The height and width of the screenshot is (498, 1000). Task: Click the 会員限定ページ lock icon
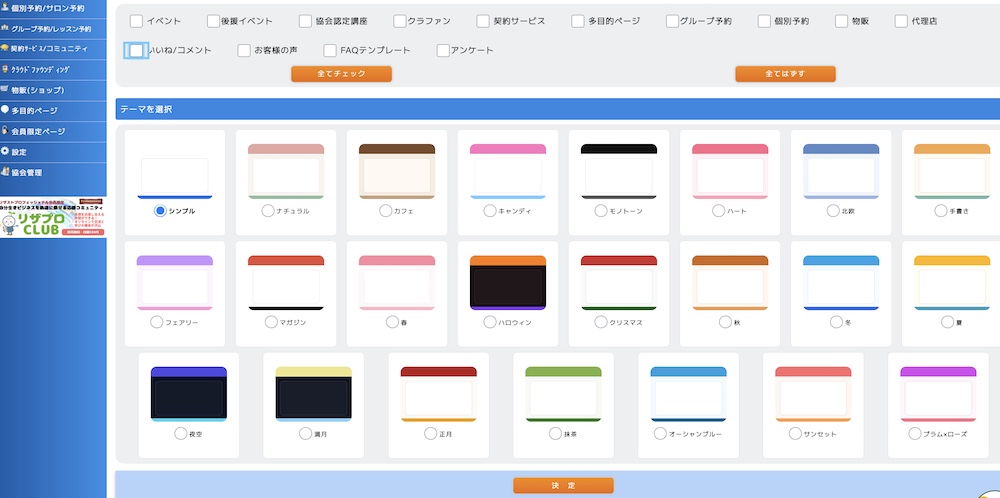pyautogui.click(x=5, y=131)
